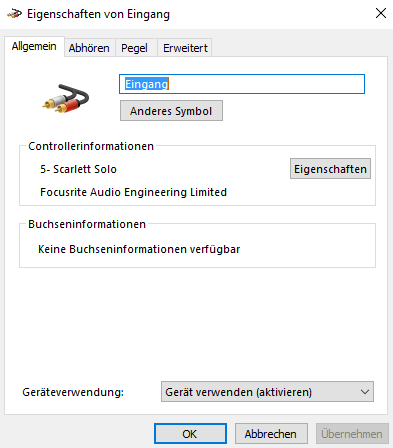
Task: Click the Keine Buchseninformationen verfügbar text
Action: point(139,249)
